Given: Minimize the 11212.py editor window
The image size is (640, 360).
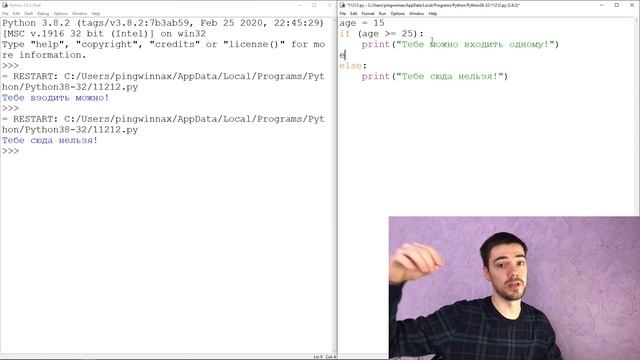Looking at the screenshot, I should [x=602, y=5].
